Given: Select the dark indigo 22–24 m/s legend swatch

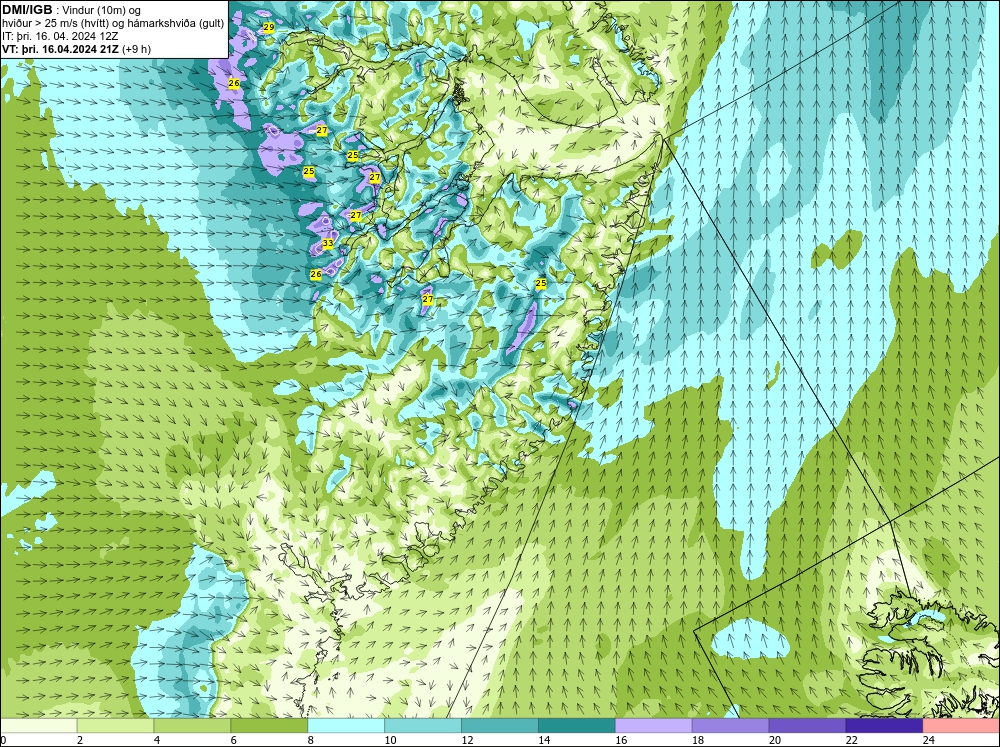Looking at the screenshot, I should pos(884,725).
